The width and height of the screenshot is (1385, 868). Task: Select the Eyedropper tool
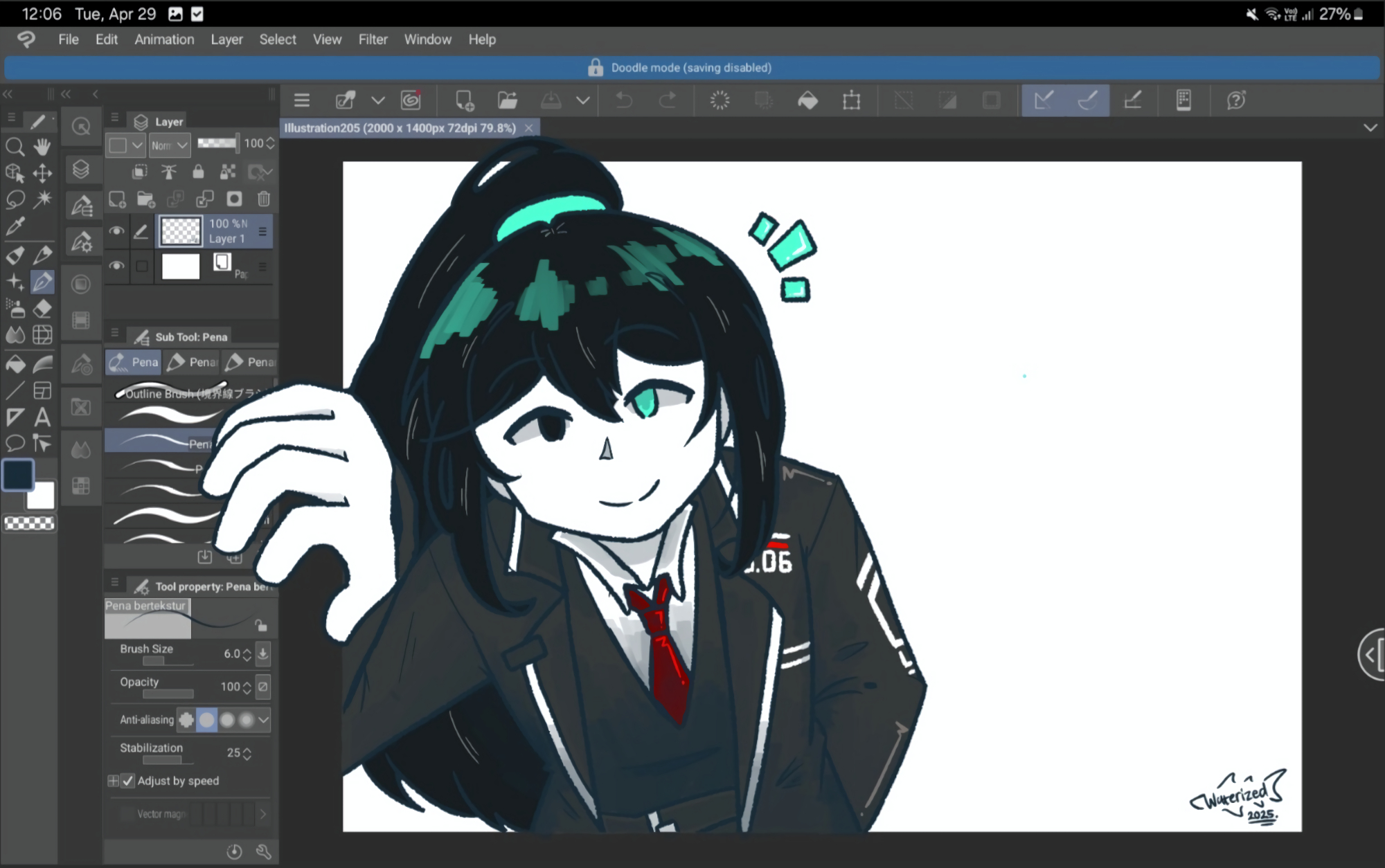tap(15, 226)
